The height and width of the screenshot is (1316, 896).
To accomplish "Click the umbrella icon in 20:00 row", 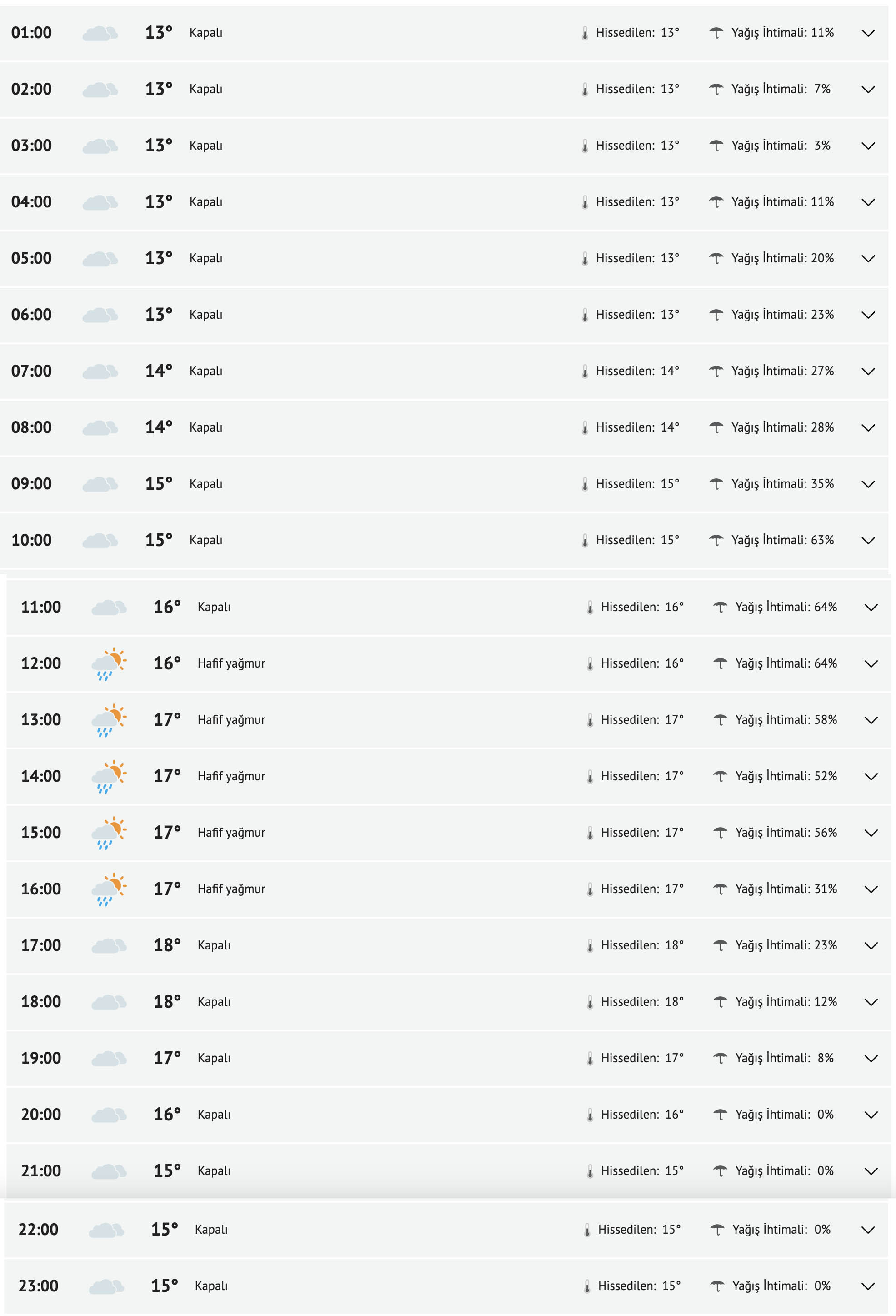I will 720,1115.
